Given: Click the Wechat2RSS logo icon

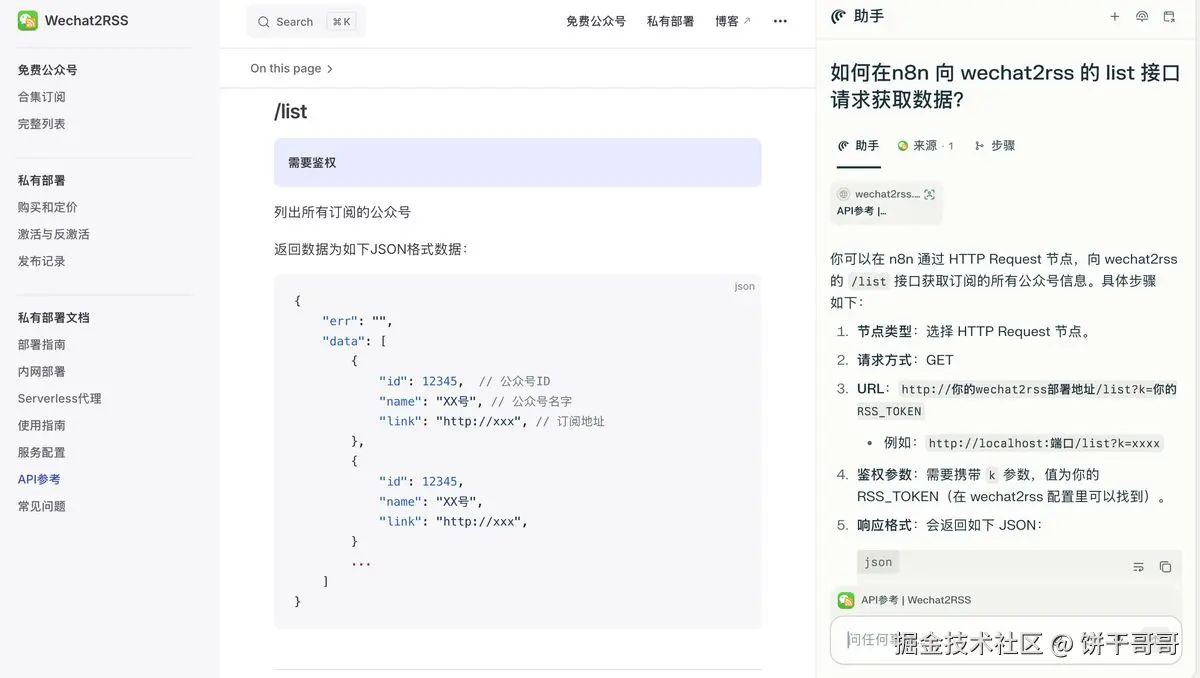Looking at the screenshot, I should 27,19.
